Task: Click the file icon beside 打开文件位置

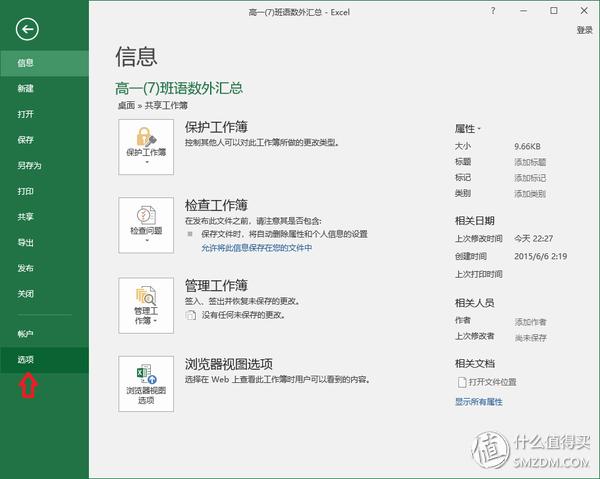Action: pos(462,382)
